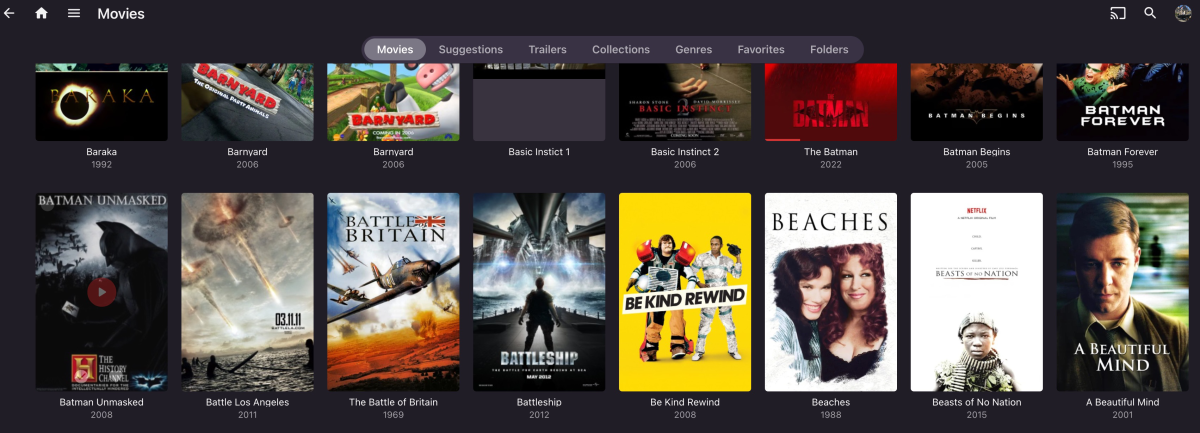The image size is (1200, 433).
Task: Click the "Basic Instict 1" title text
Action: 539,152
